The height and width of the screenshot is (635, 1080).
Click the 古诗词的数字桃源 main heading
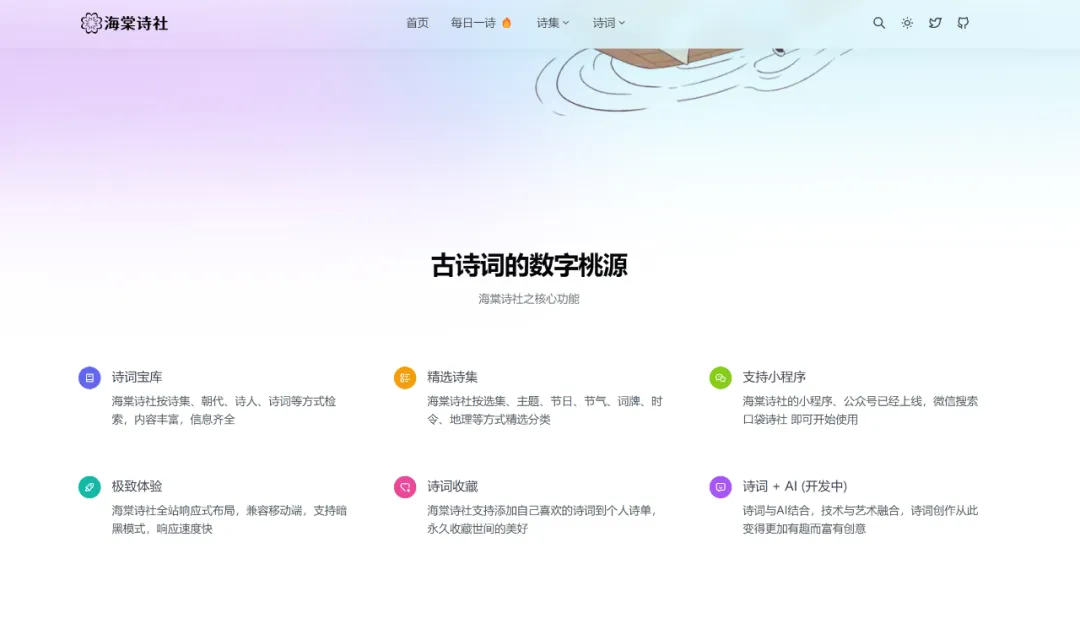tap(529, 266)
